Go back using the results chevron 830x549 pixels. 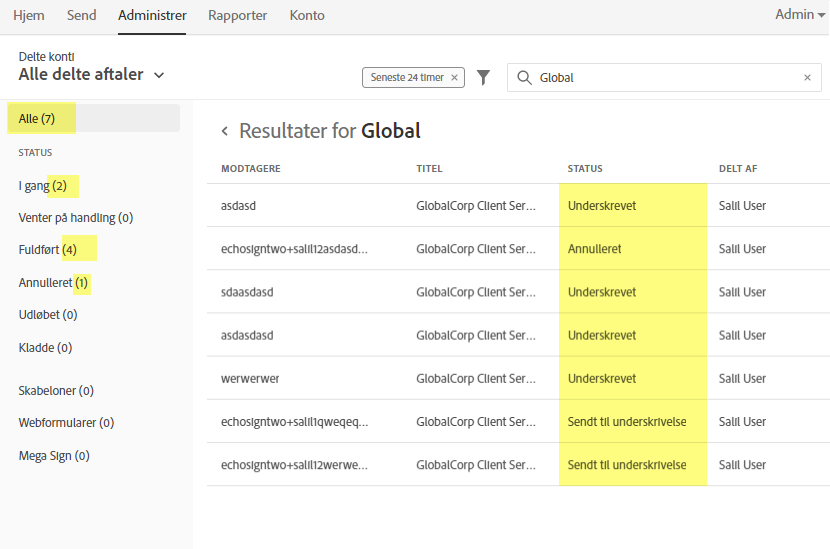tap(225, 131)
